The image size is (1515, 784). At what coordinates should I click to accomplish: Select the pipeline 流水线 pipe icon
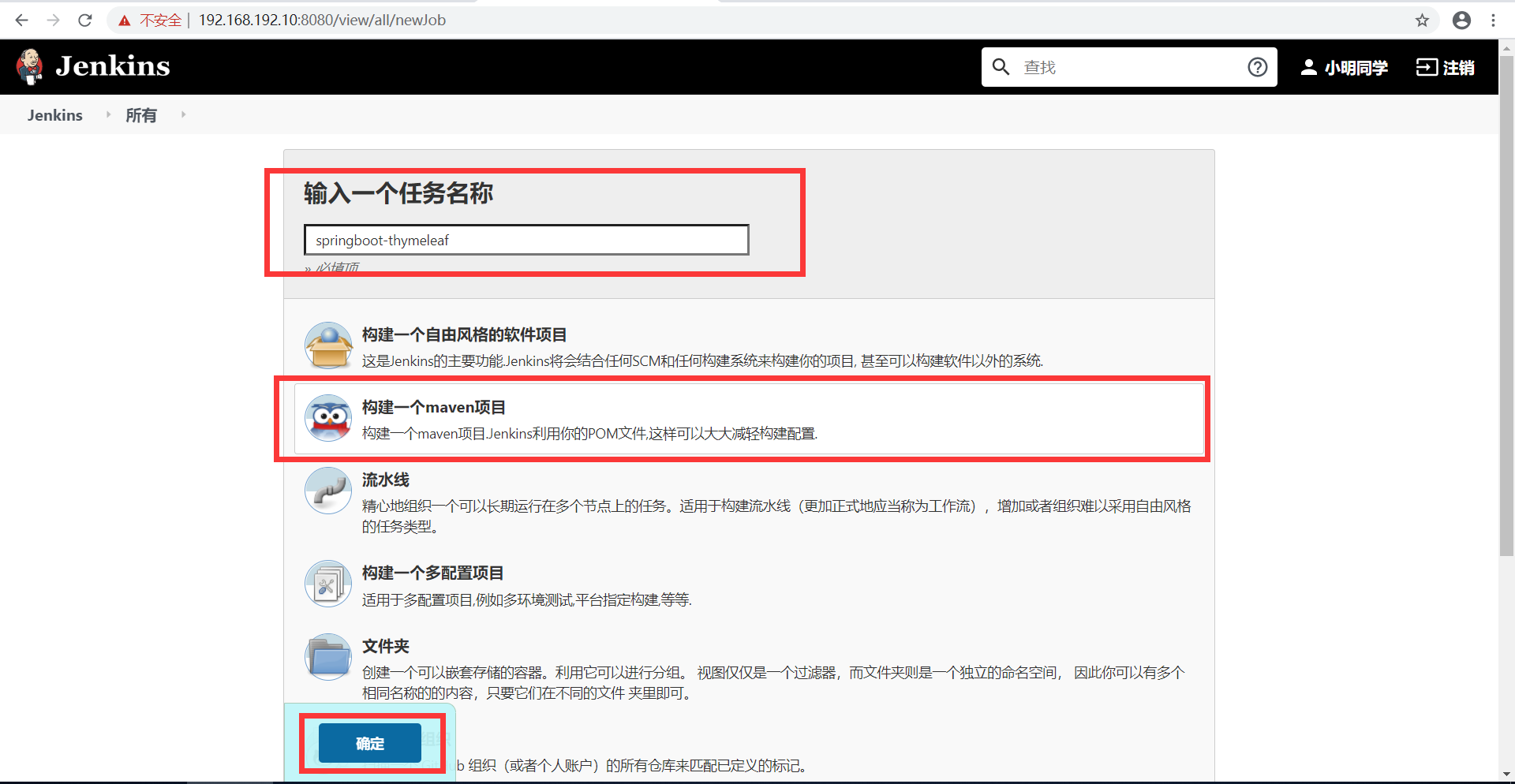tap(328, 491)
